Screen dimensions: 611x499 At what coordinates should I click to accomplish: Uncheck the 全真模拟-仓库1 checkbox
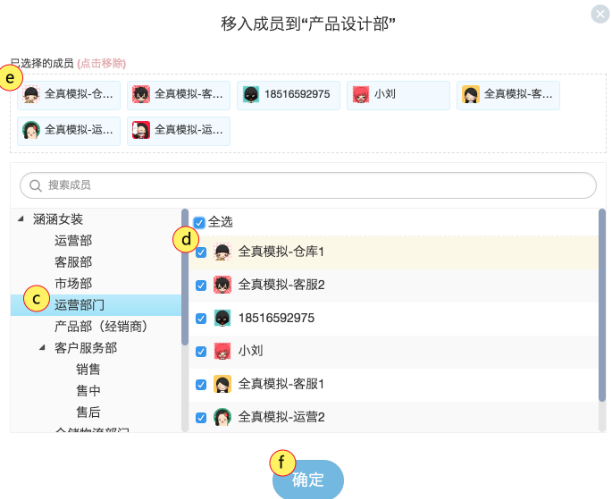201,252
